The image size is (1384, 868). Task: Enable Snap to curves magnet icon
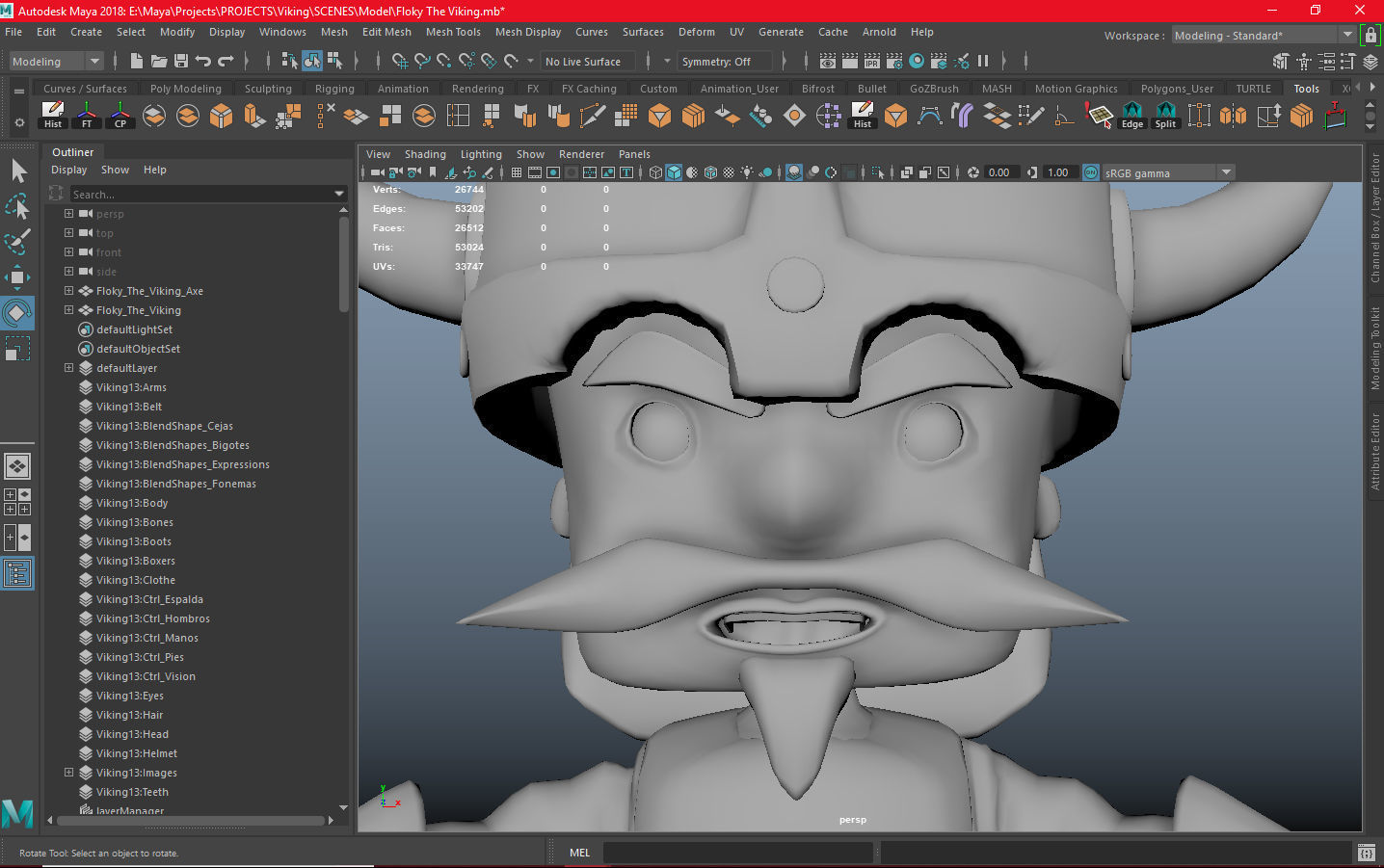(x=422, y=61)
